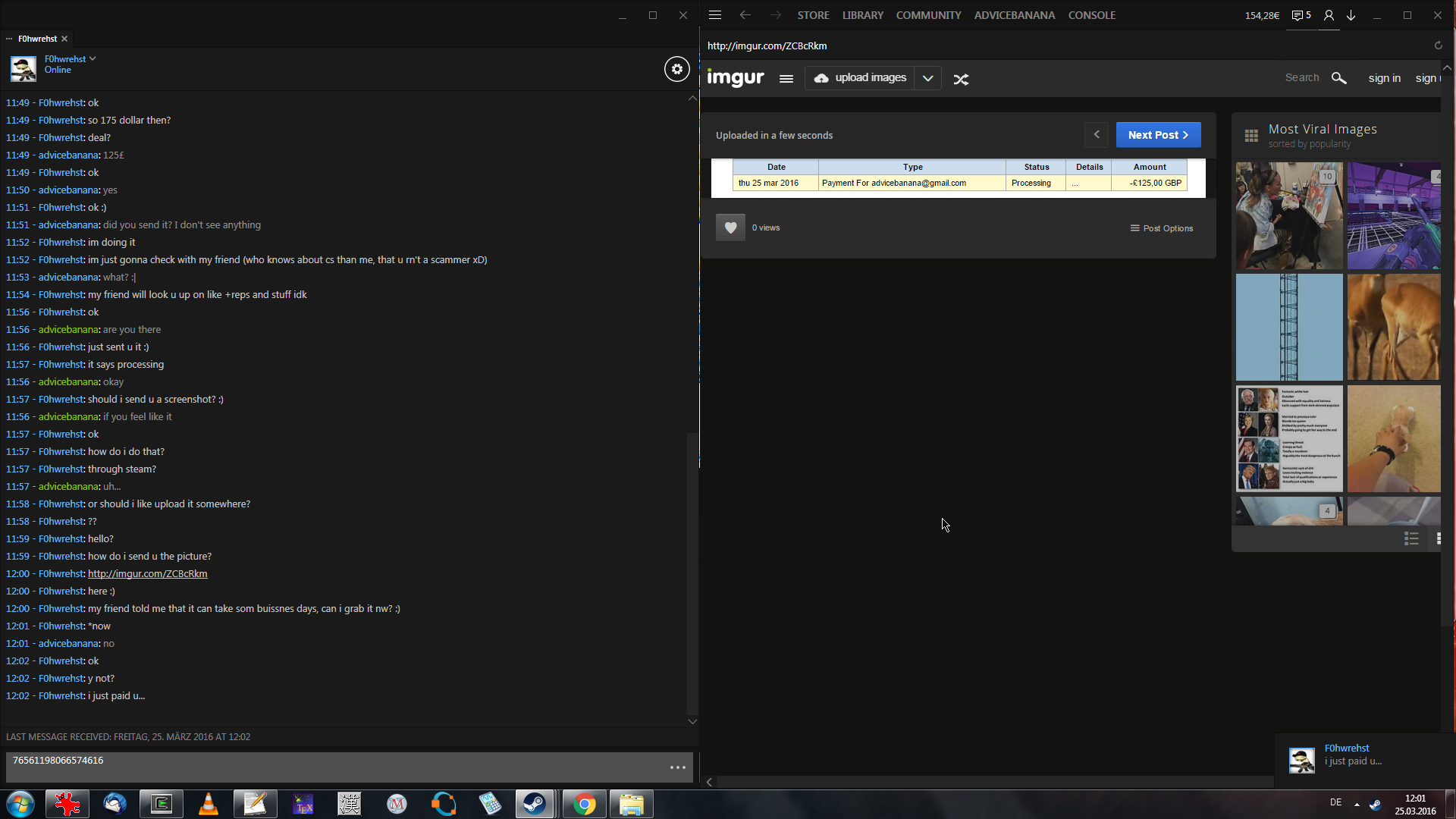Favorite the post with heart icon

tap(730, 227)
